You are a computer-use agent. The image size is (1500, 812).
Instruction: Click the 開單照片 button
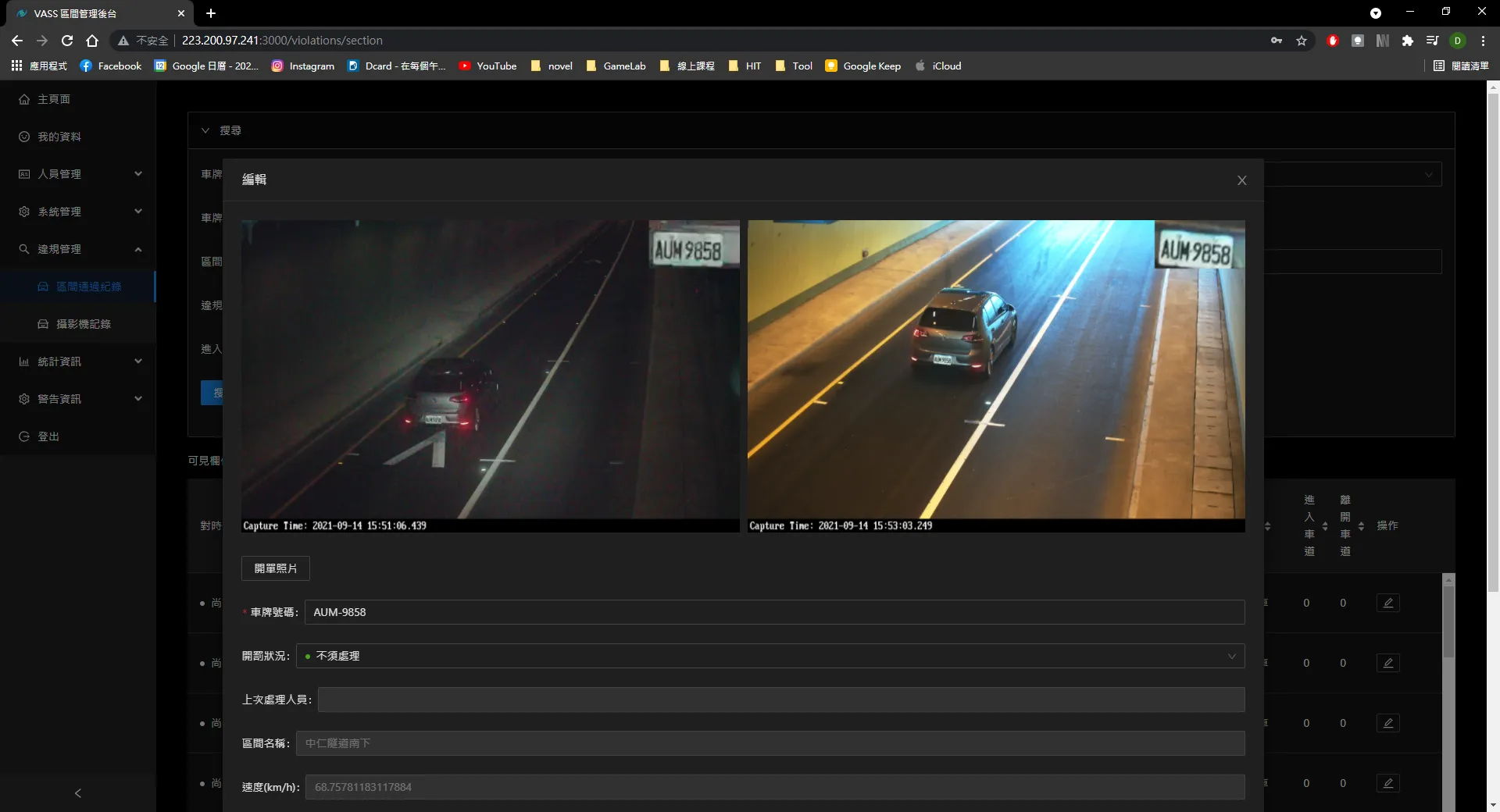tap(275, 568)
